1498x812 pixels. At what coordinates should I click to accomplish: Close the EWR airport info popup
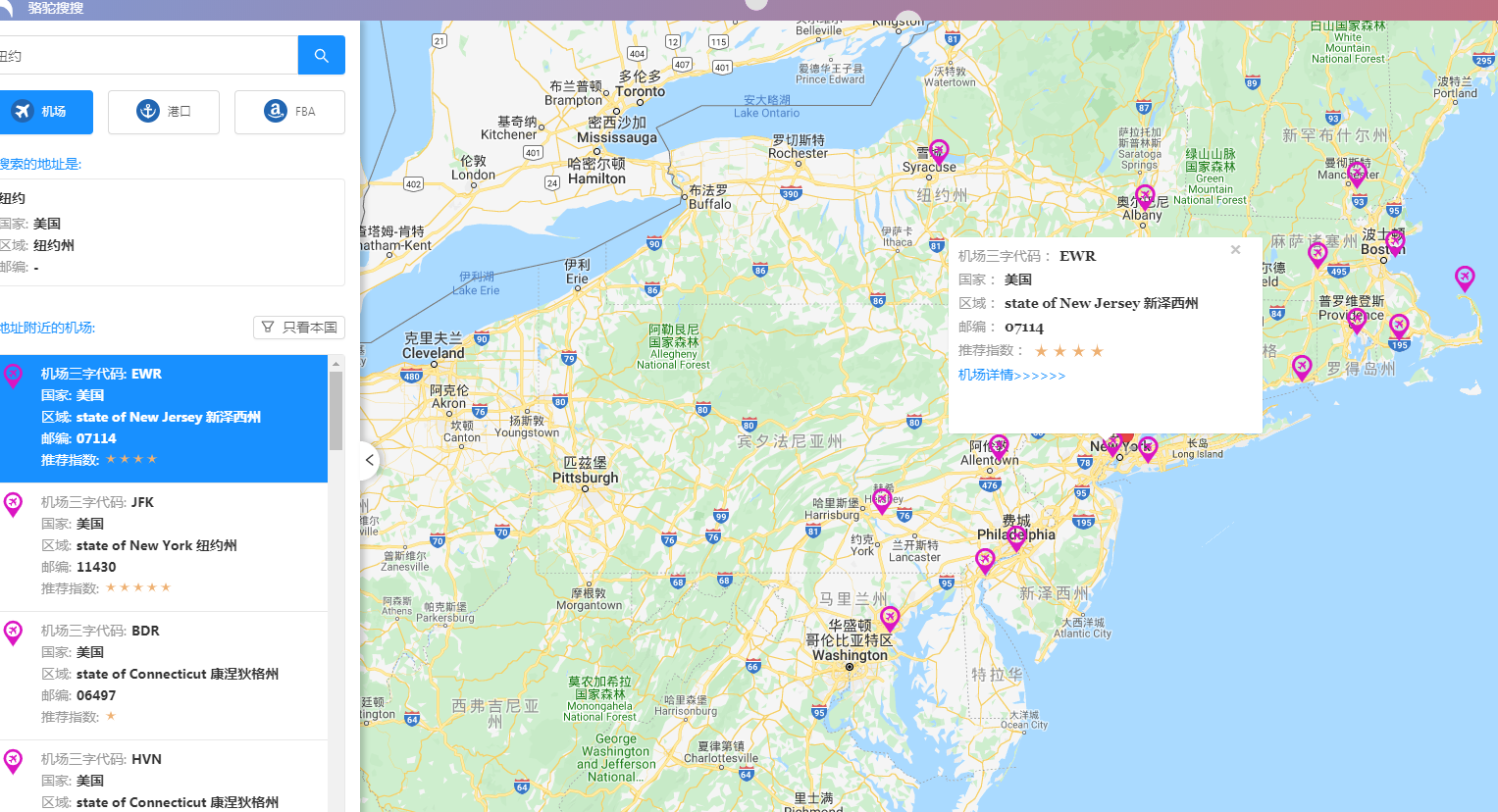point(1235,249)
